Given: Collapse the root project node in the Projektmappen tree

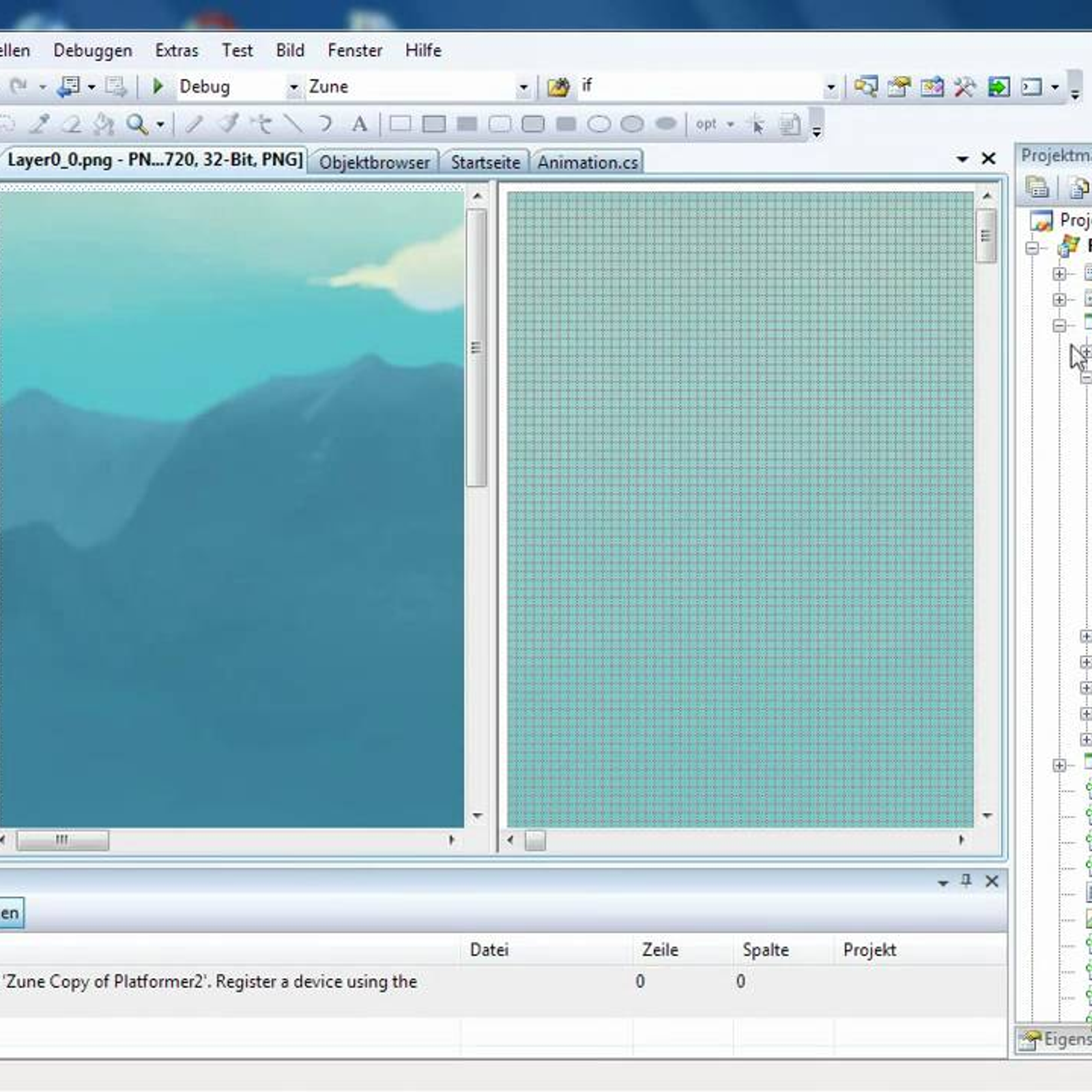Looking at the screenshot, I should [1033, 248].
